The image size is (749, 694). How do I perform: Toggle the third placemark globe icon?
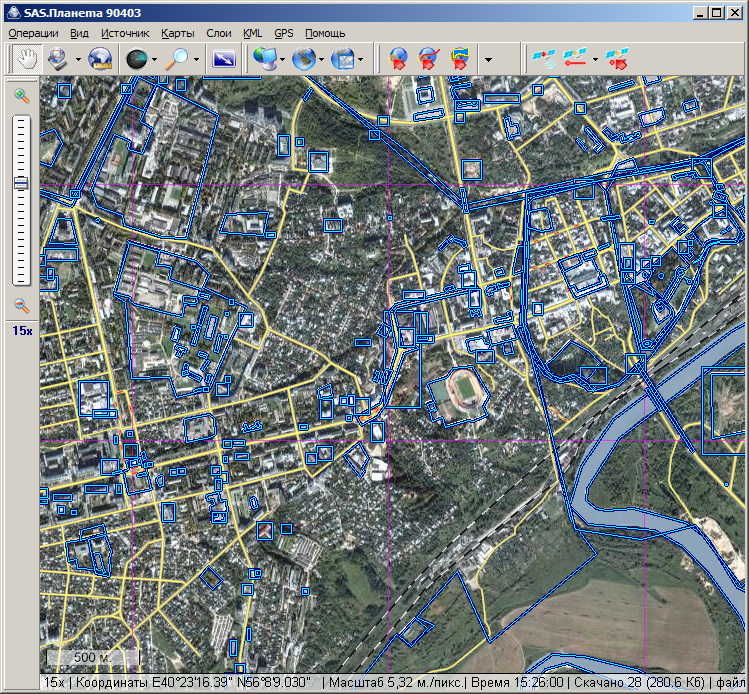(460, 59)
